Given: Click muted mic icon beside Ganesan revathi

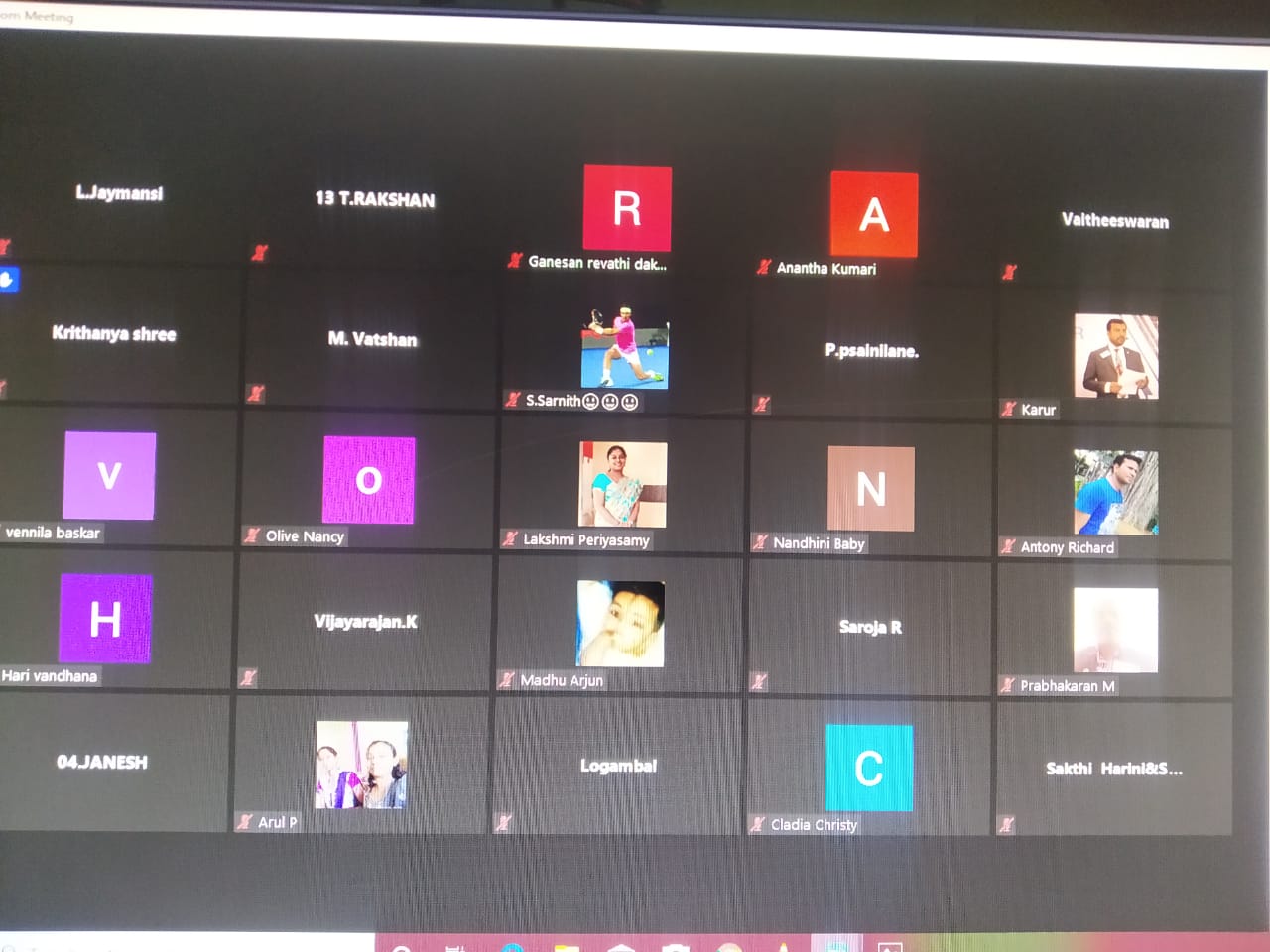Looking at the screenshot, I should click(514, 261).
